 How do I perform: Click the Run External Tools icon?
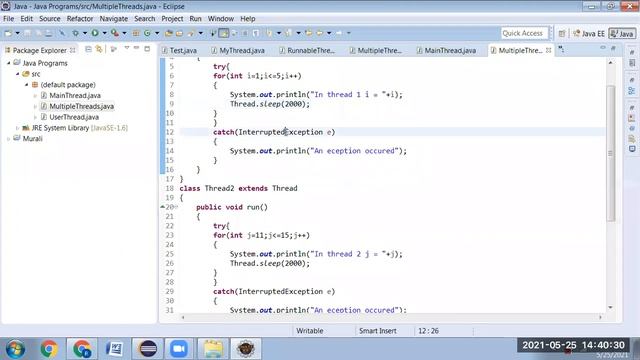[x=115, y=33]
